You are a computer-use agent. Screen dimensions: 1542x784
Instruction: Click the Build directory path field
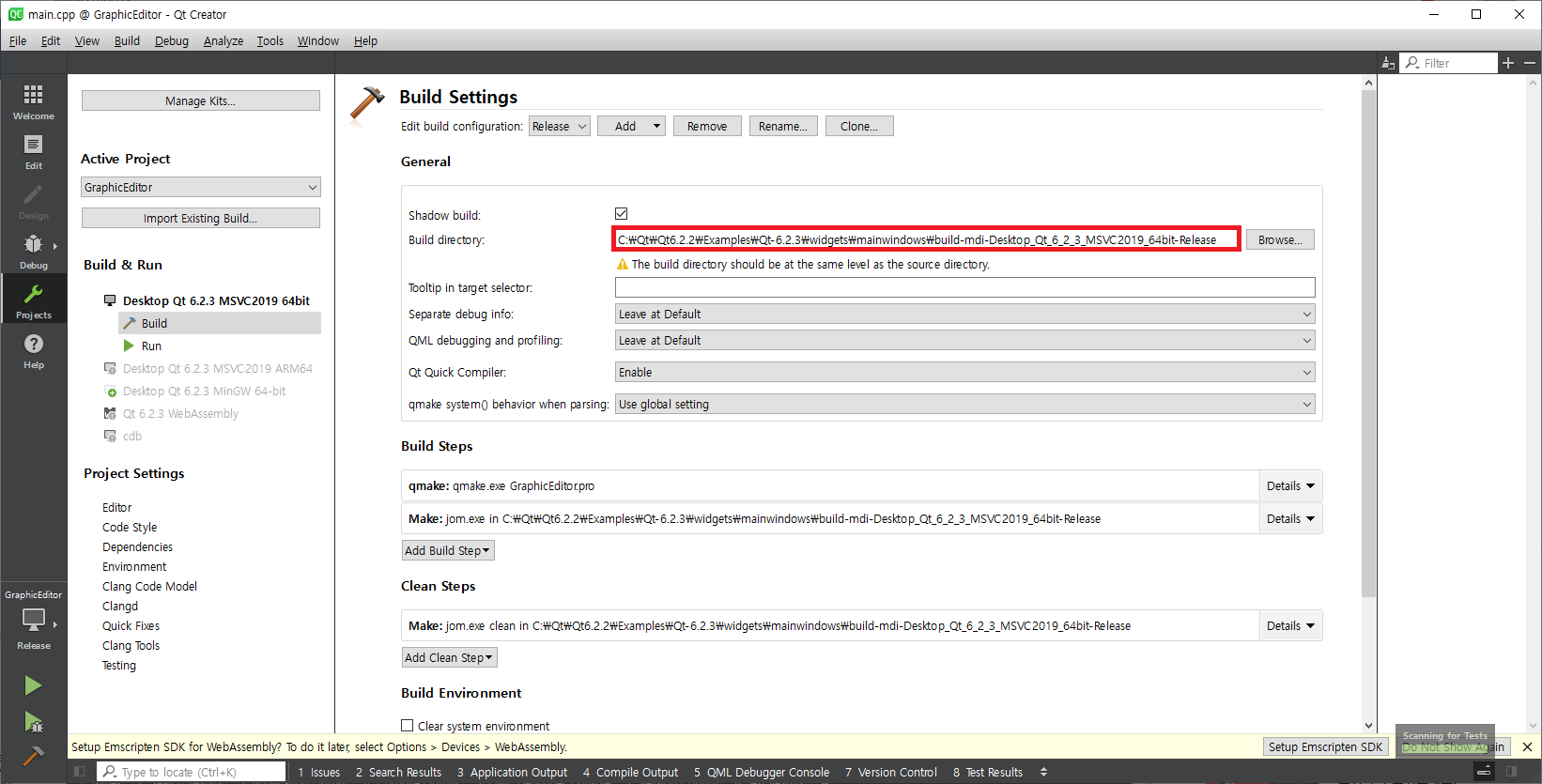tap(926, 239)
